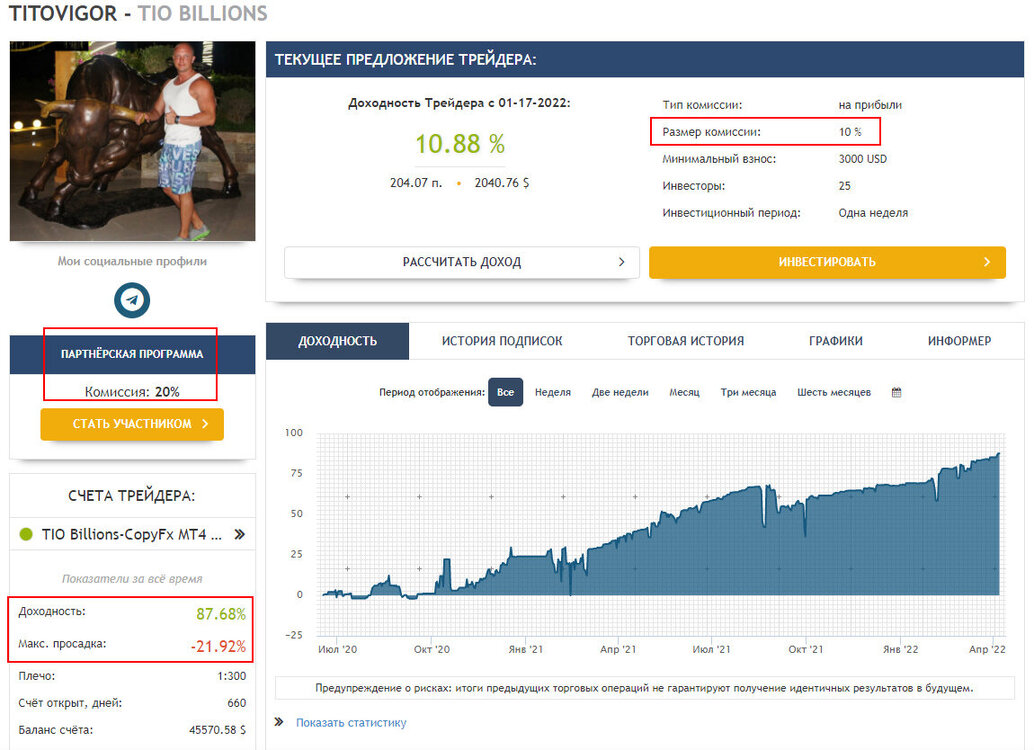This screenshot has width=1034, height=750.
Task: Click the -21.92% max drawdown value
Action: (218, 646)
